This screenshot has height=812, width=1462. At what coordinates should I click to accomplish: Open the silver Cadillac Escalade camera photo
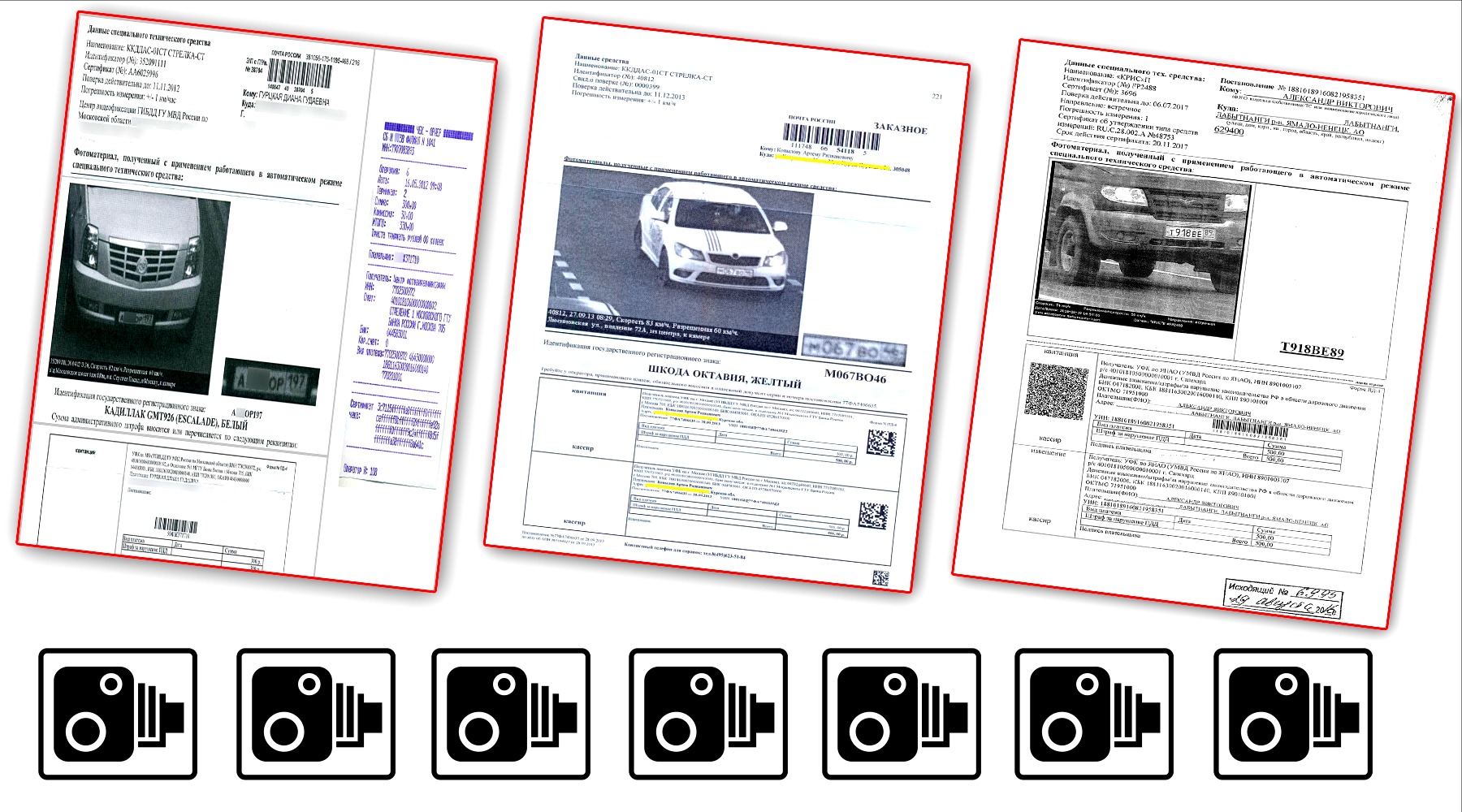[138, 284]
